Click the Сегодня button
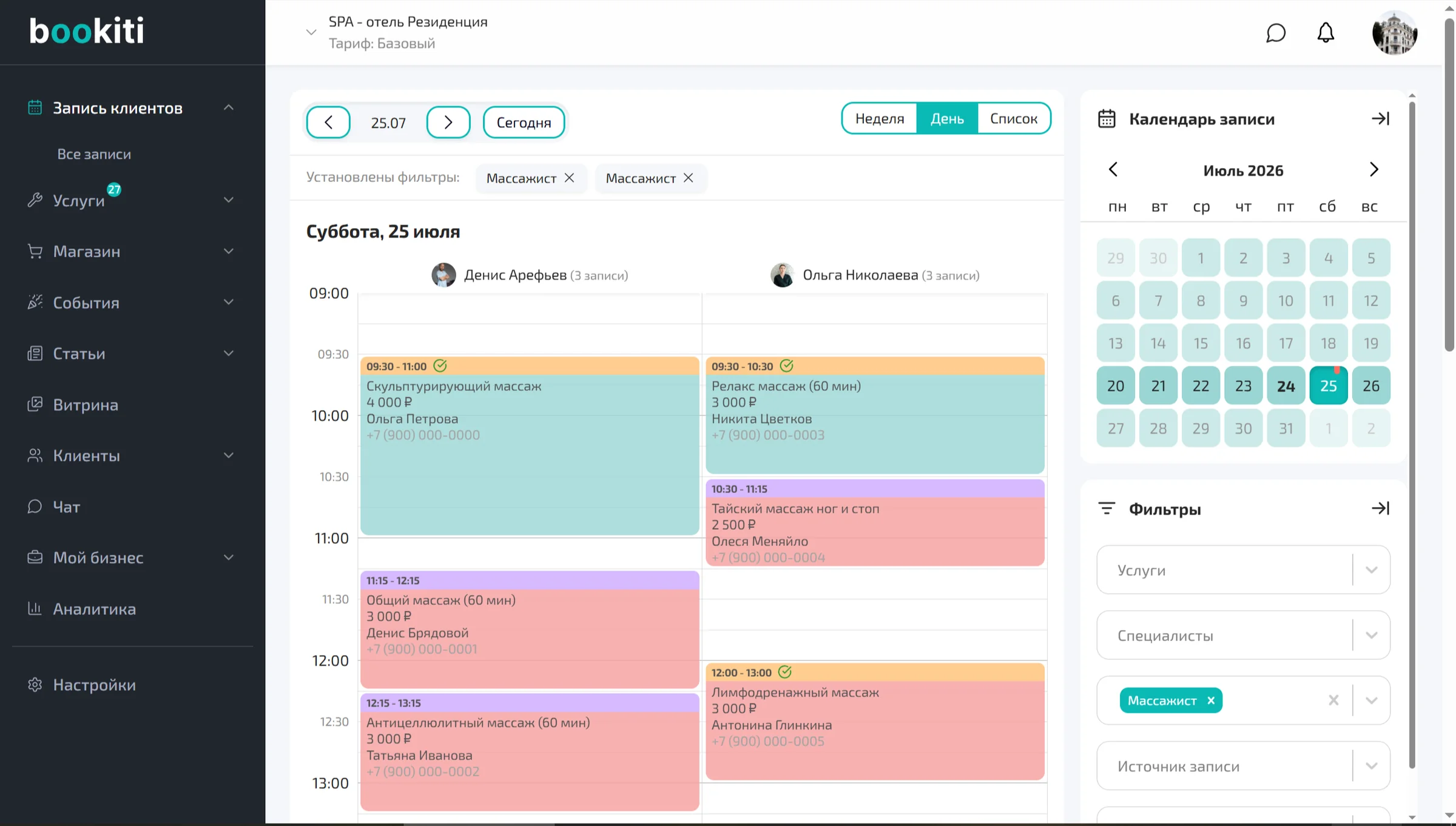 [x=524, y=123]
